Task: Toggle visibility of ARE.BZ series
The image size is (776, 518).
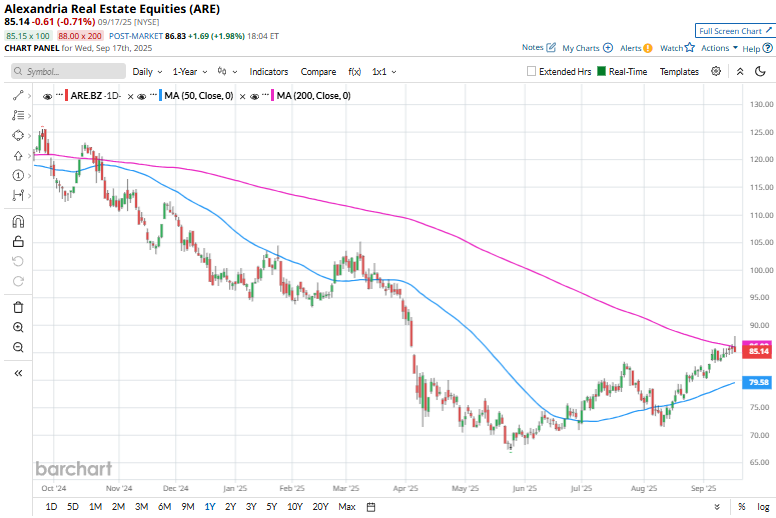Action: tap(48, 96)
